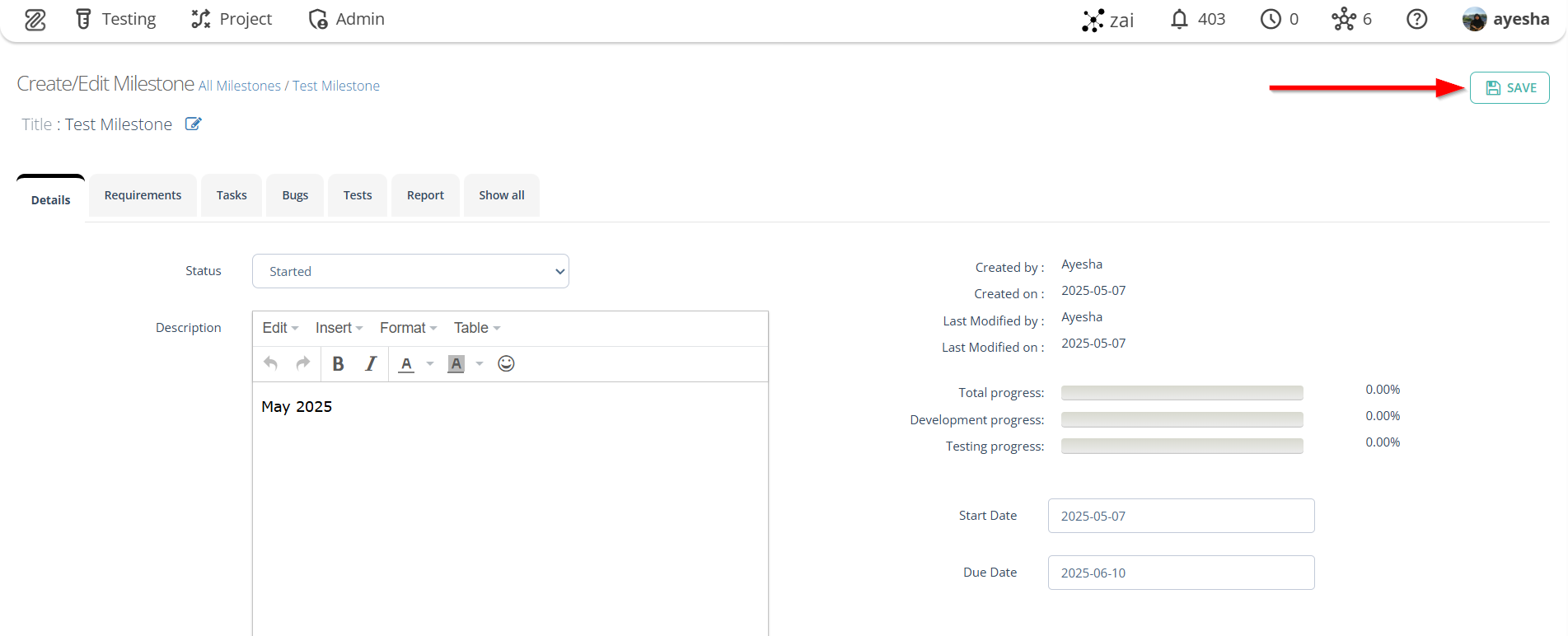Click the Testing progress 0.00% value
The height and width of the screenshot is (636, 1568).
(1383, 442)
